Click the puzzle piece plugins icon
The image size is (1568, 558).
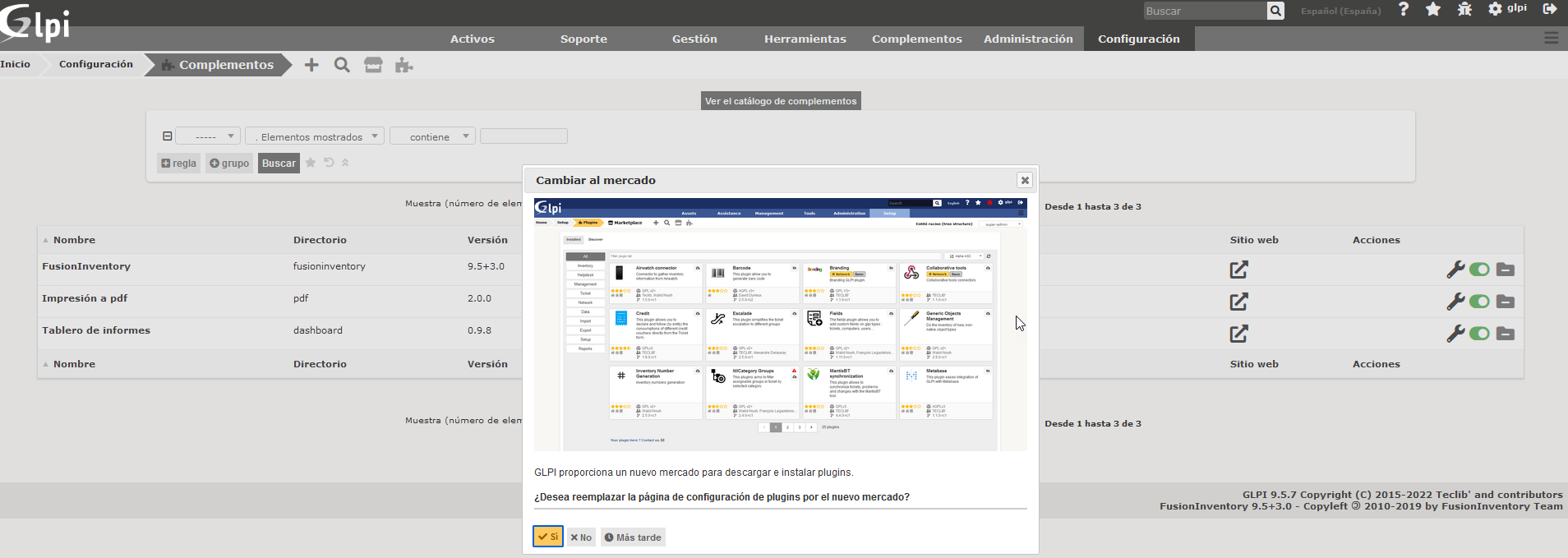[x=404, y=65]
